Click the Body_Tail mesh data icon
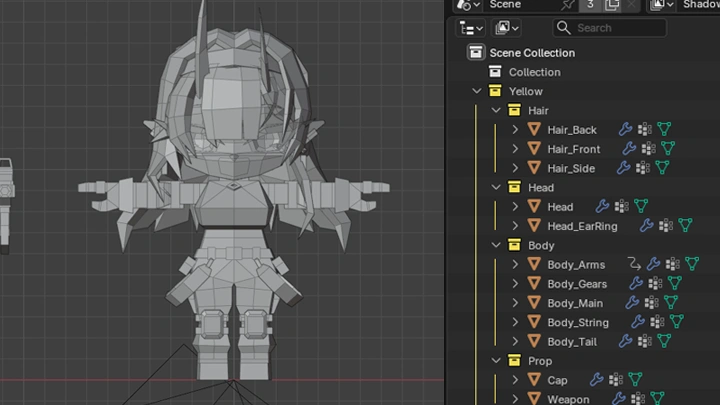This screenshot has height=405, width=720. point(664,341)
